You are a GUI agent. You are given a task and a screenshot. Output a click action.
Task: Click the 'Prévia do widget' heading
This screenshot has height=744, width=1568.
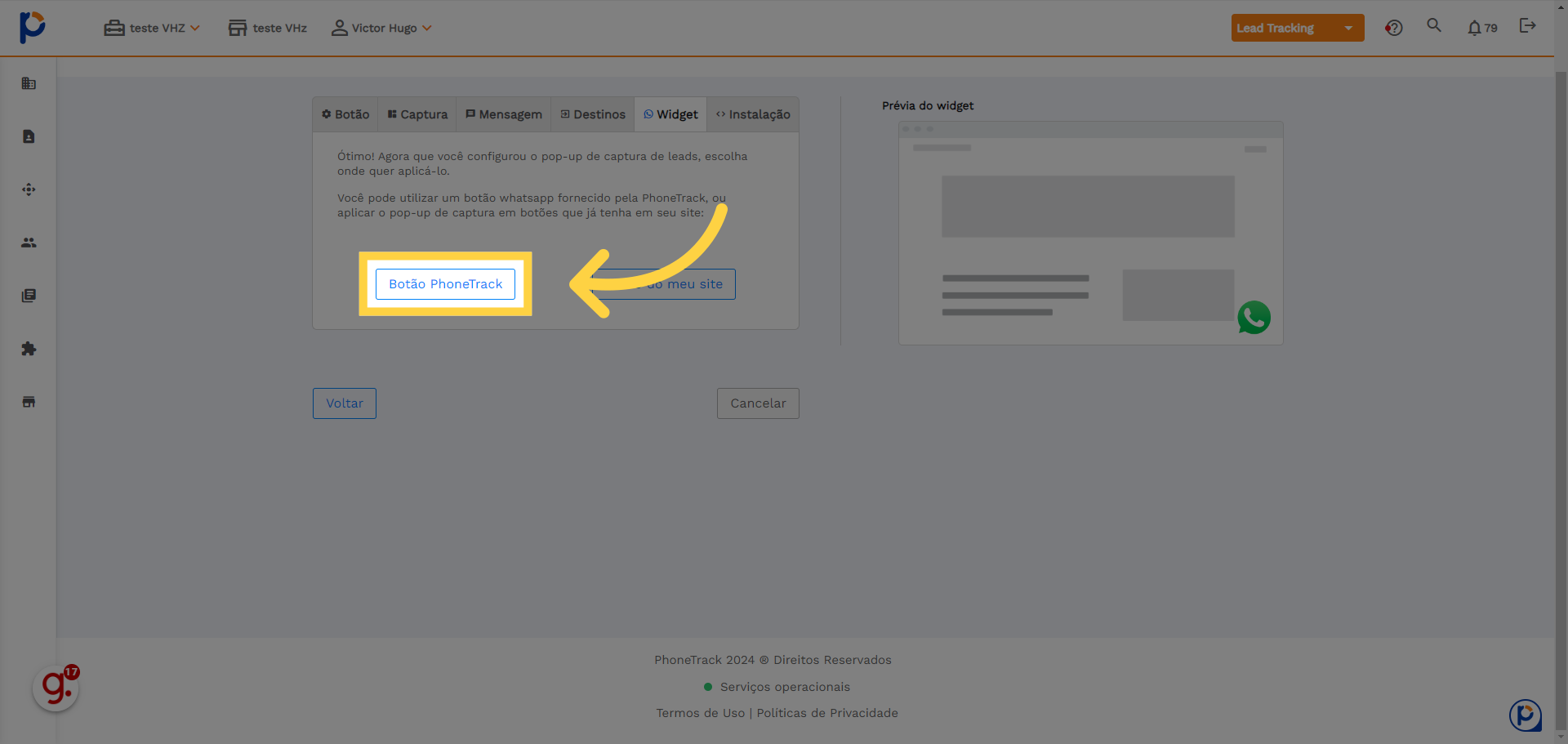928,105
